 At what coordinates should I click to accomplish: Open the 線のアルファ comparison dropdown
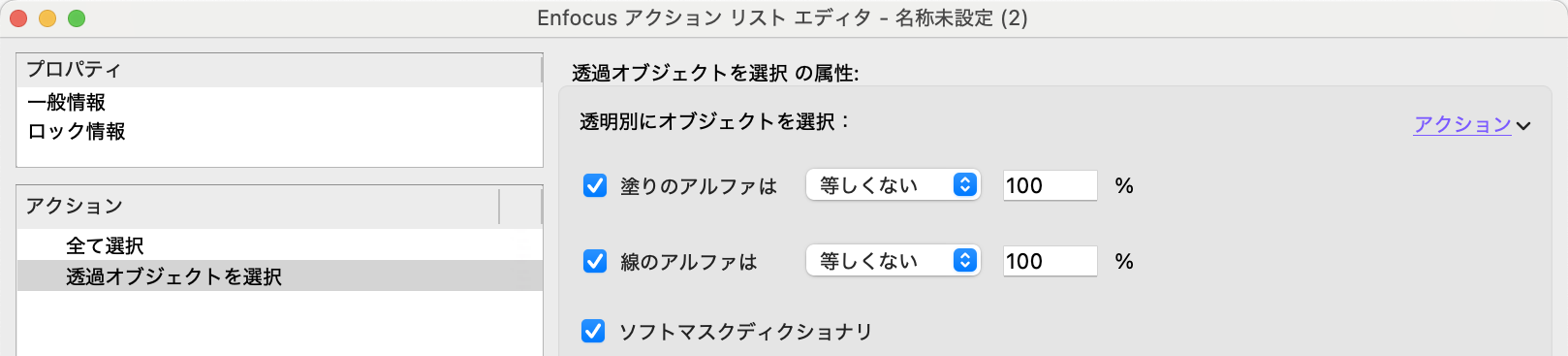893,261
